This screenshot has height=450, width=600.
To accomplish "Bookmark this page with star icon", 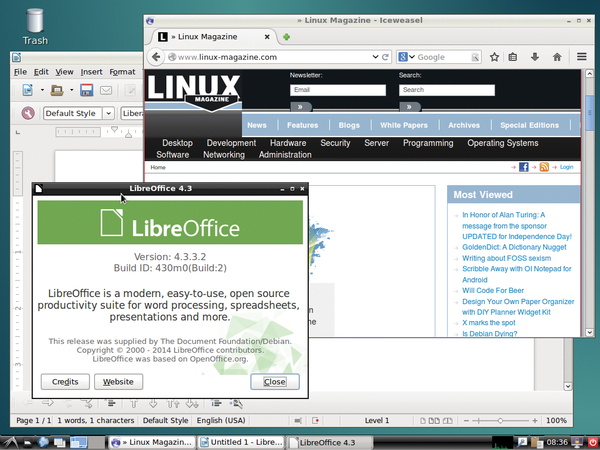I will pos(494,57).
